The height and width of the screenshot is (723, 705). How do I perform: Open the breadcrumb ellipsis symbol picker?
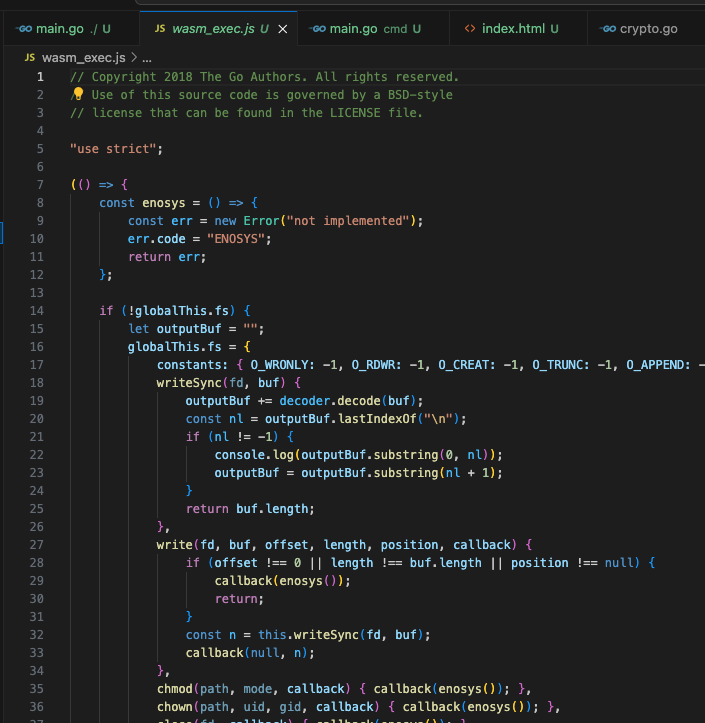(x=146, y=57)
